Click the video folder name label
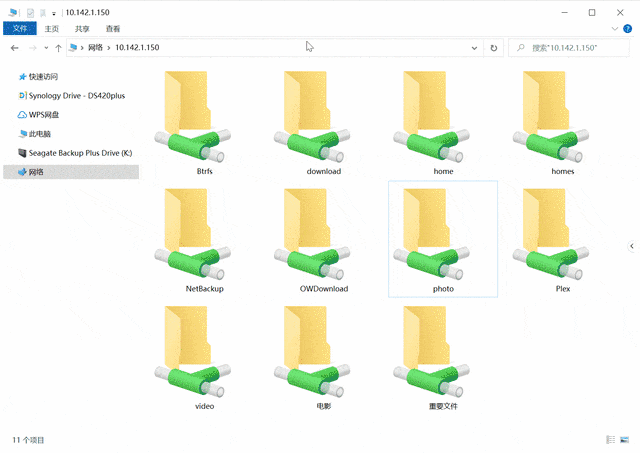Image resolution: width=640 pixels, height=453 pixels. pos(204,406)
